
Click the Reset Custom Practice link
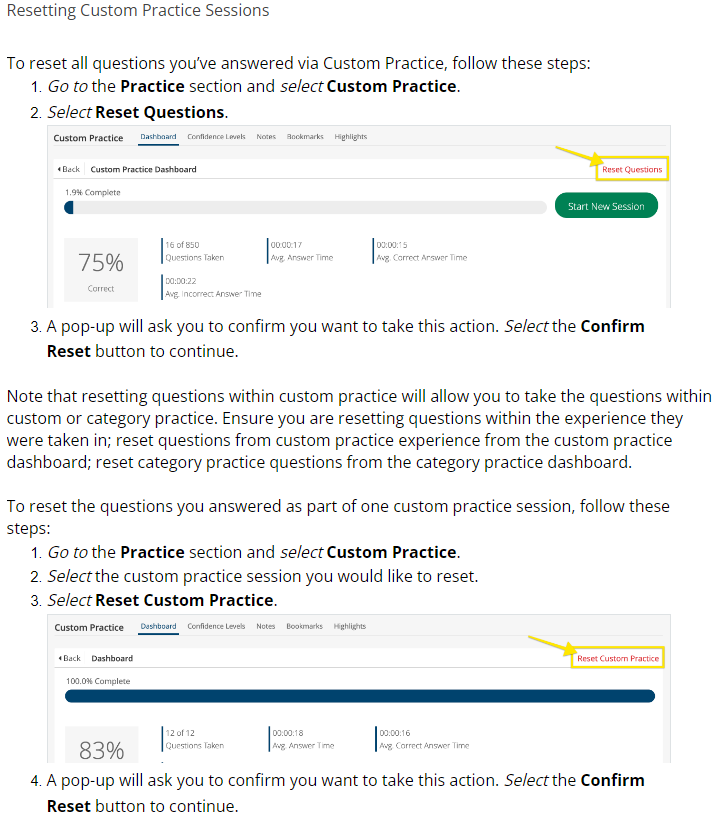[x=617, y=658]
